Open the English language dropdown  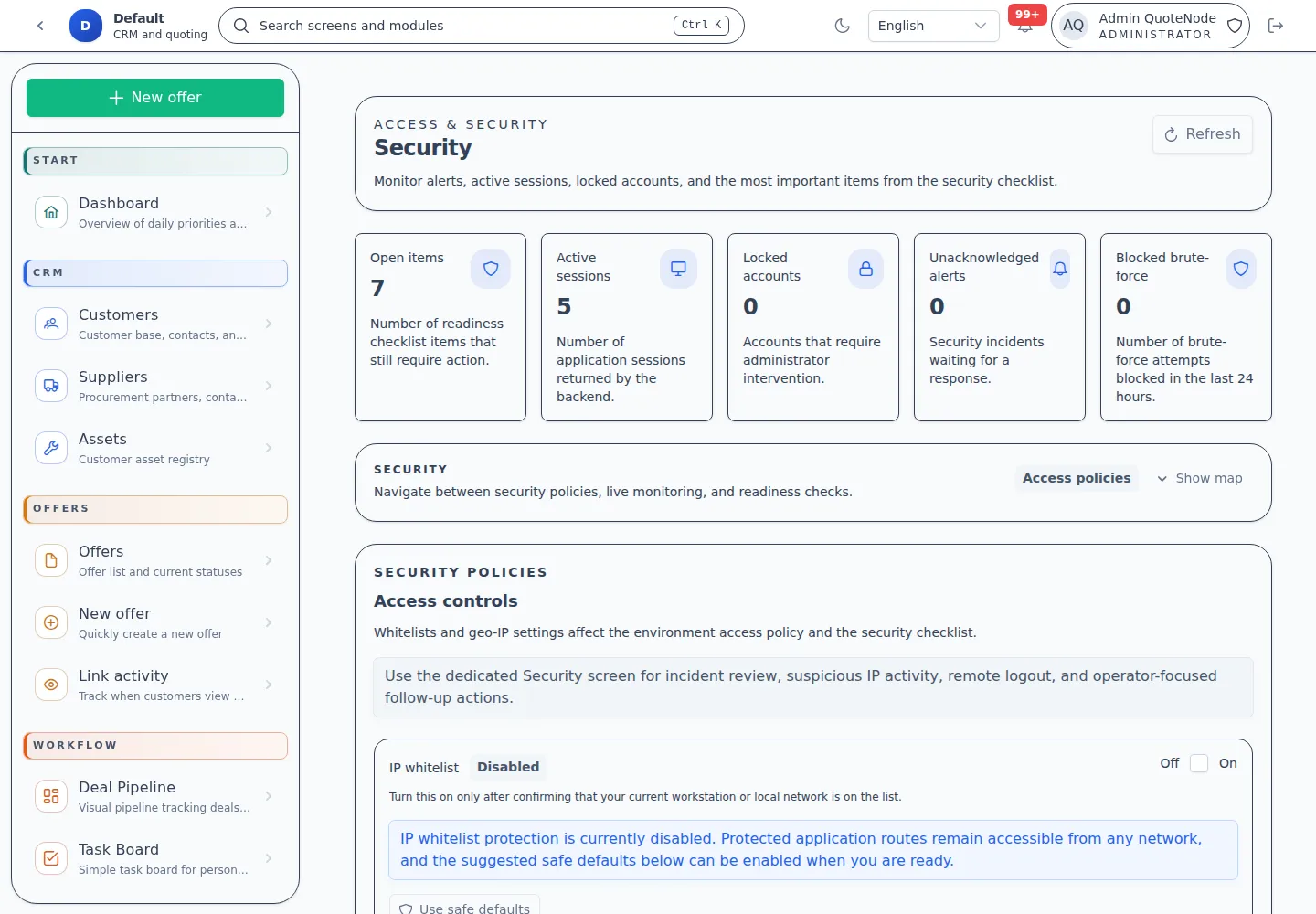[x=933, y=26]
